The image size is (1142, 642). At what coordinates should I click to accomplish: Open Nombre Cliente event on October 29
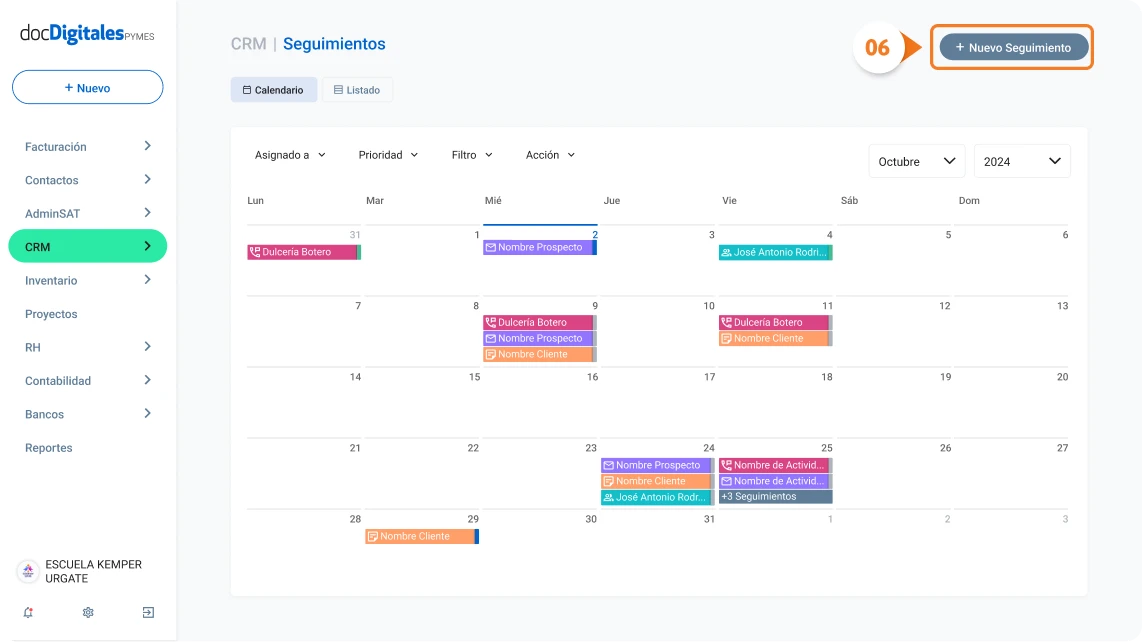(422, 537)
